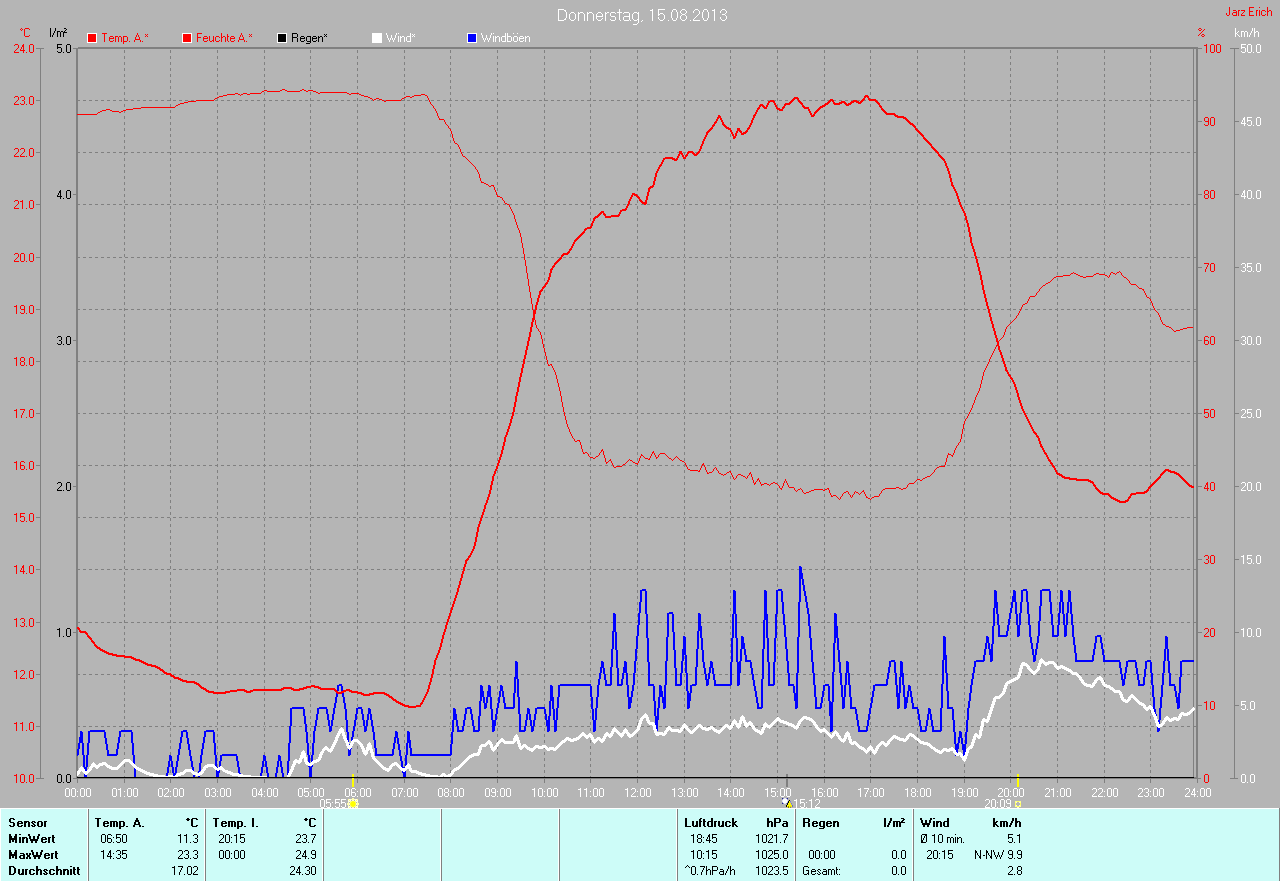The height and width of the screenshot is (881, 1280).
Task: Click the MaxWert row label
Action: (33, 855)
